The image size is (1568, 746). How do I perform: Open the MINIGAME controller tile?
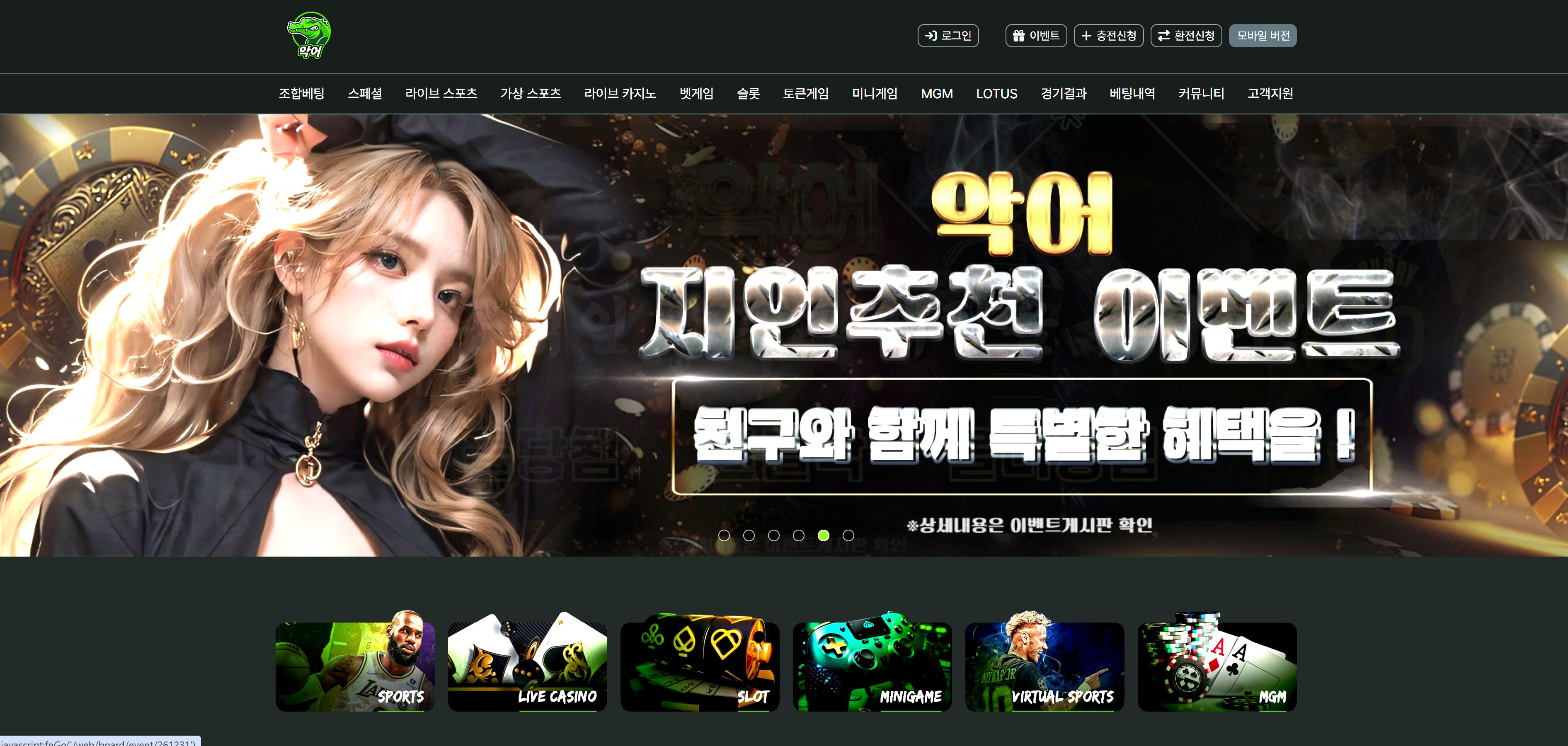872,666
